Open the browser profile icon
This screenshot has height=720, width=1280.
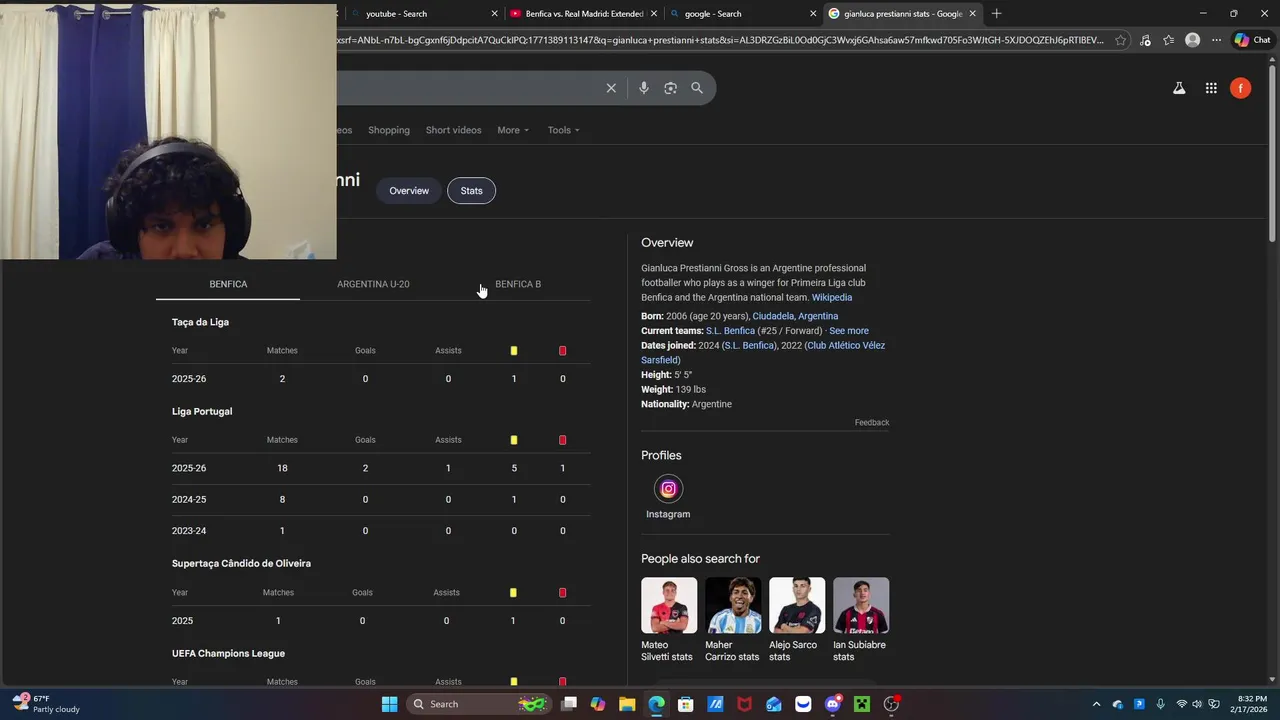(x=1192, y=40)
